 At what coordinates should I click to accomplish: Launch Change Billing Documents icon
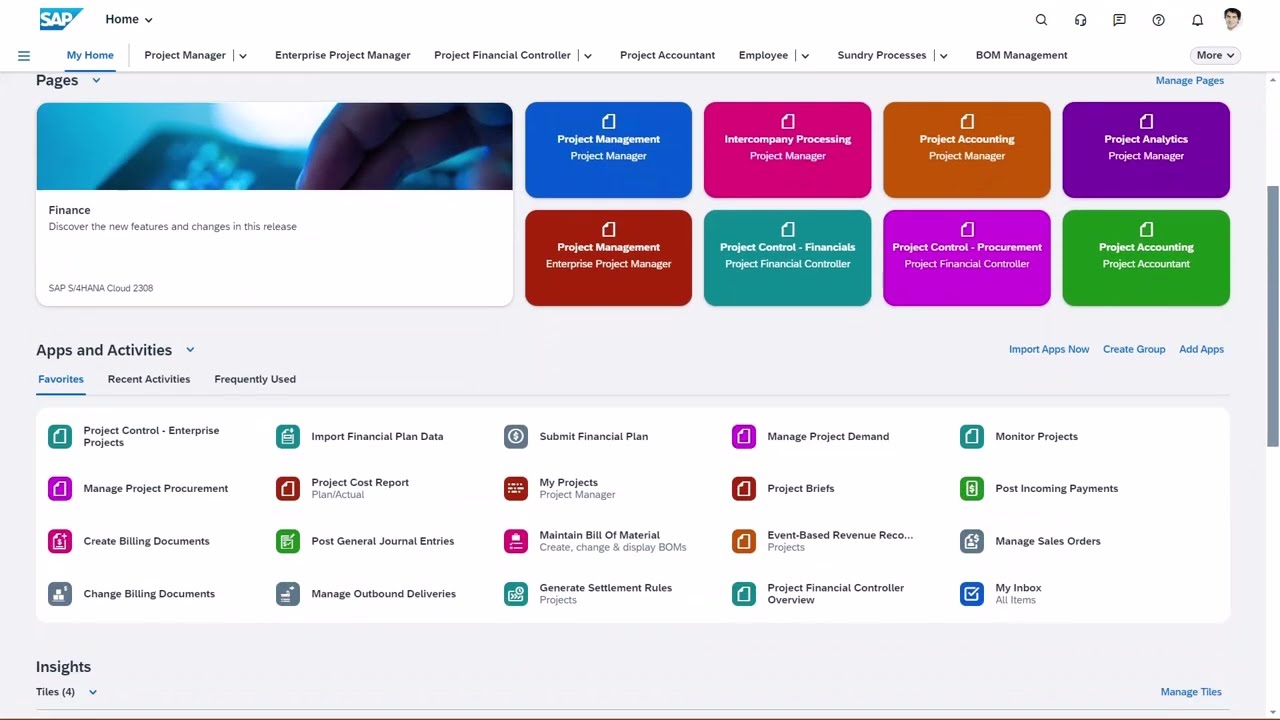(x=60, y=594)
